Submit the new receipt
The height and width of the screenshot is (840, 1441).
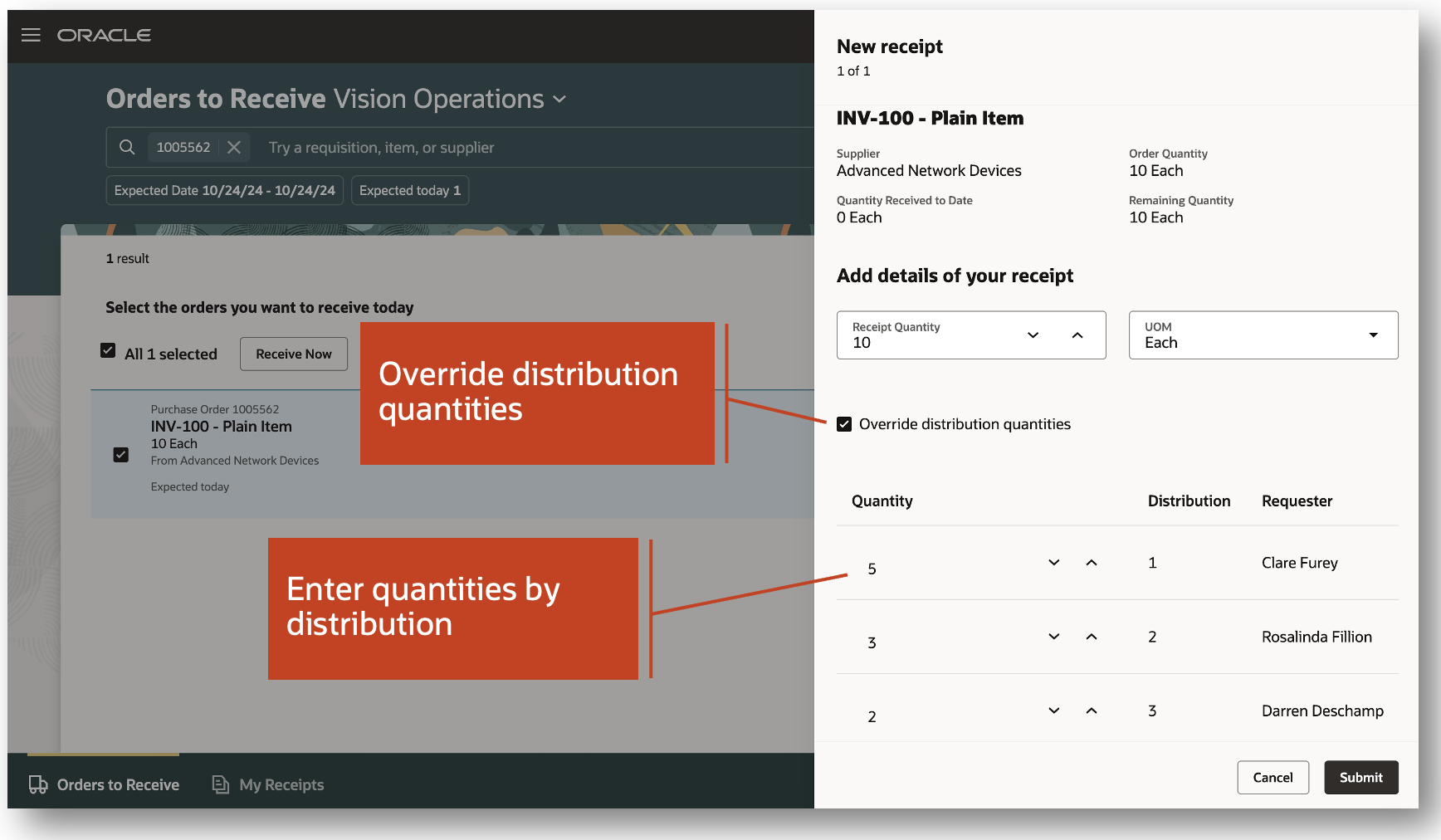pos(1360,778)
